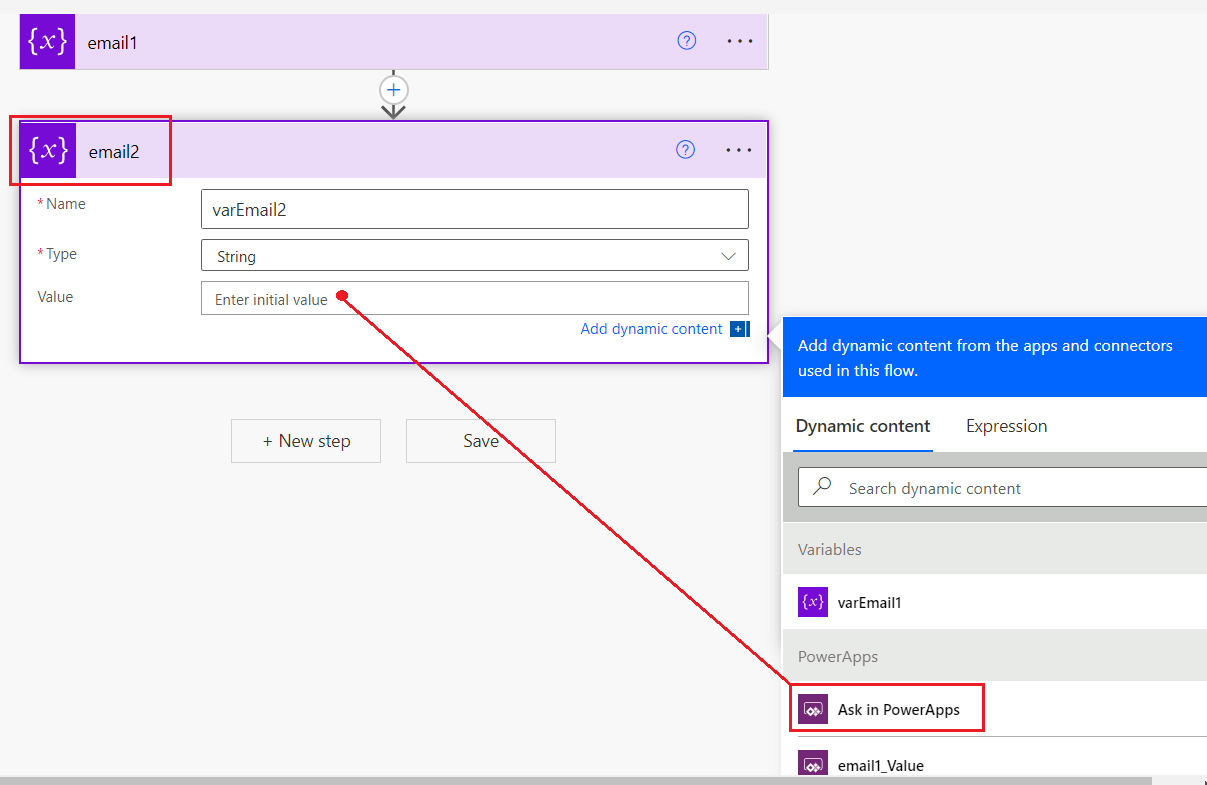Click the email1_Value PowerApps icon
Image resolution: width=1207 pixels, height=785 pixels.
point(813,764)
